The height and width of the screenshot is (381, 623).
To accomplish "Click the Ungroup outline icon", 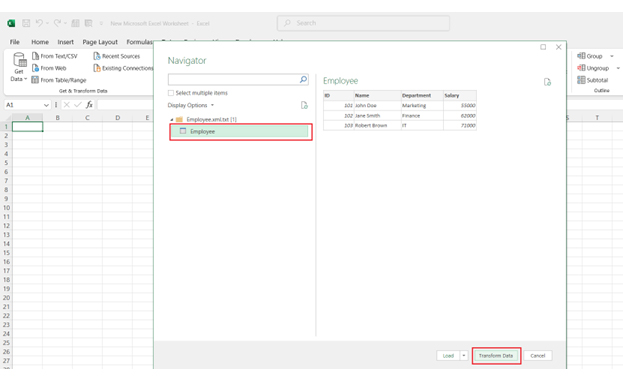I will click(581, 68).
